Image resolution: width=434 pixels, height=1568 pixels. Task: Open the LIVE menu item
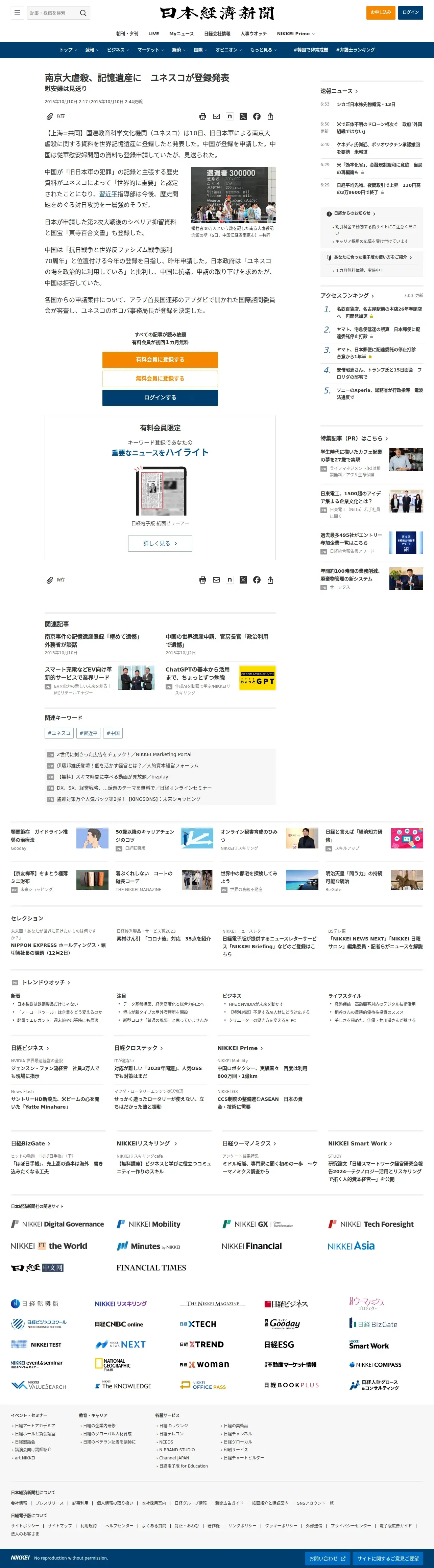point(154,34)
